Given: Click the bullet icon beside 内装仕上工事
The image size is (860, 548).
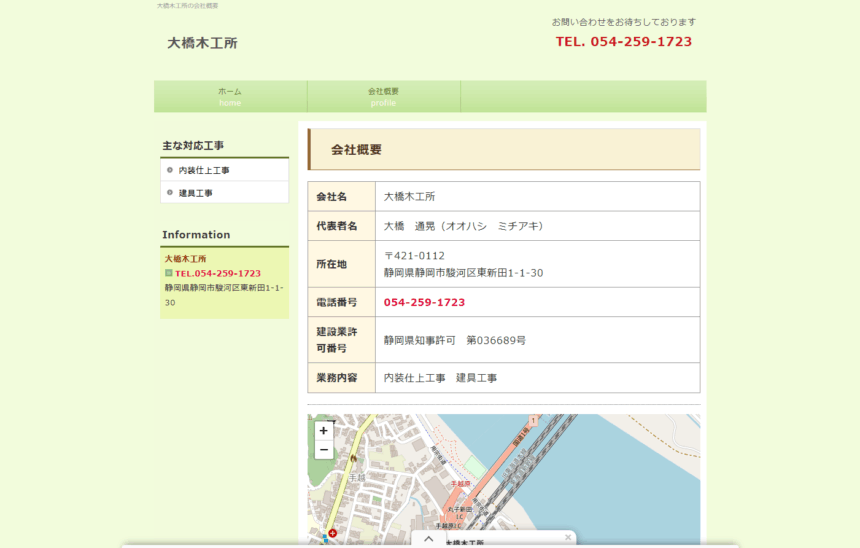Looking at the screenshot, I should (x=170, y=171).
